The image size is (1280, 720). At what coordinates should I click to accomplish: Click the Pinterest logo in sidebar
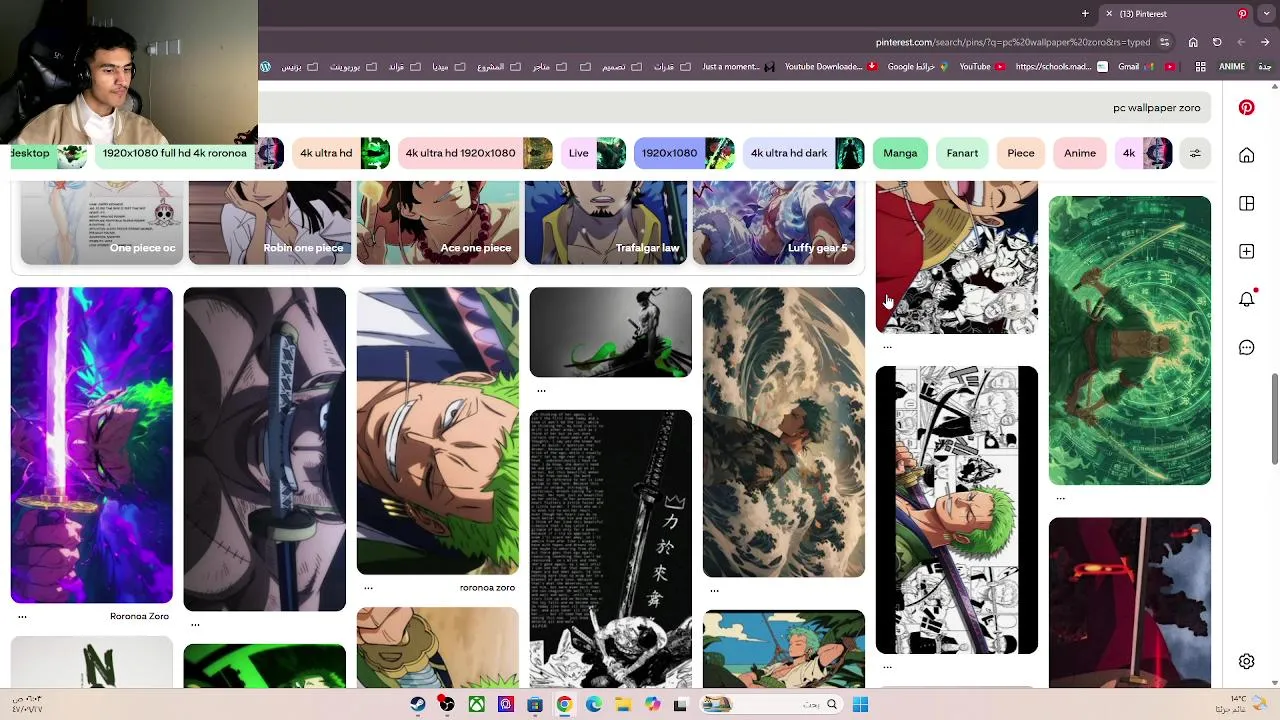1246,107
